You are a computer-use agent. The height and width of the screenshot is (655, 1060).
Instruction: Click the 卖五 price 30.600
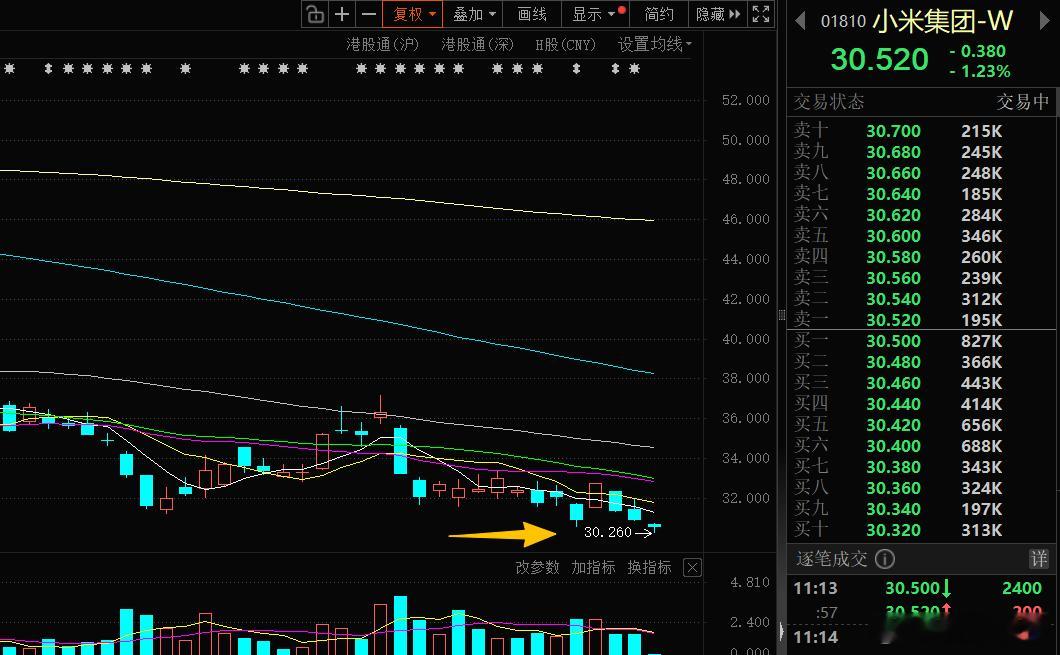pos(893,236)
